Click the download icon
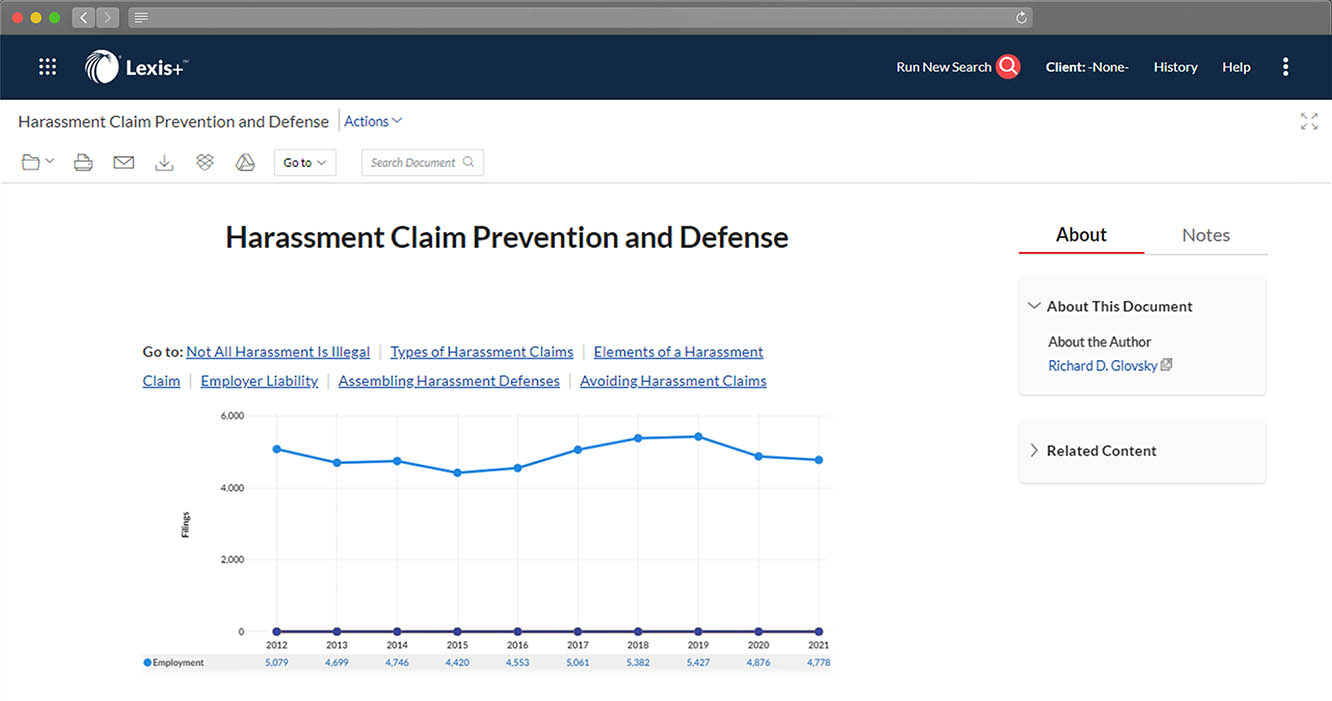The height and width of the screenshot is (701, 1332). coord(164,162)
